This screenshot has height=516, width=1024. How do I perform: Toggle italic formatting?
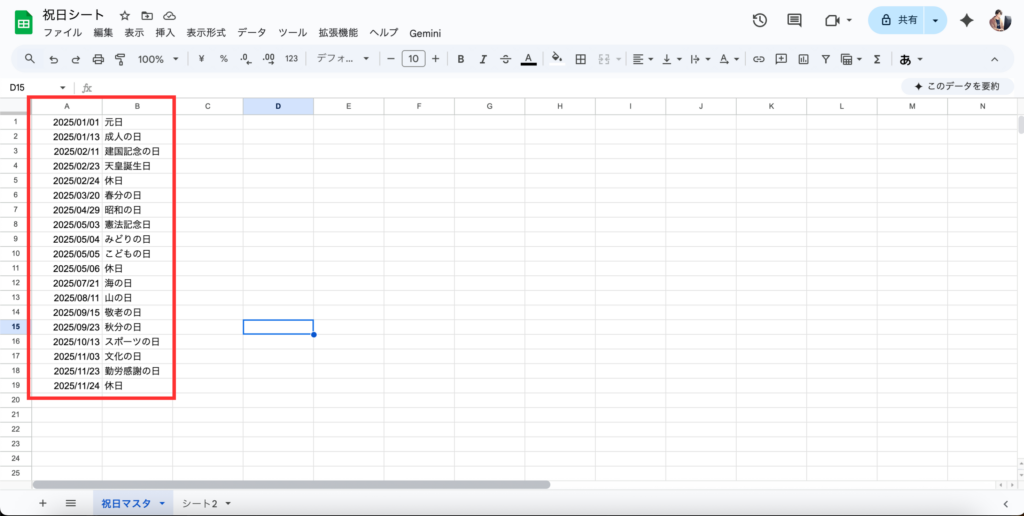(483, 59)
